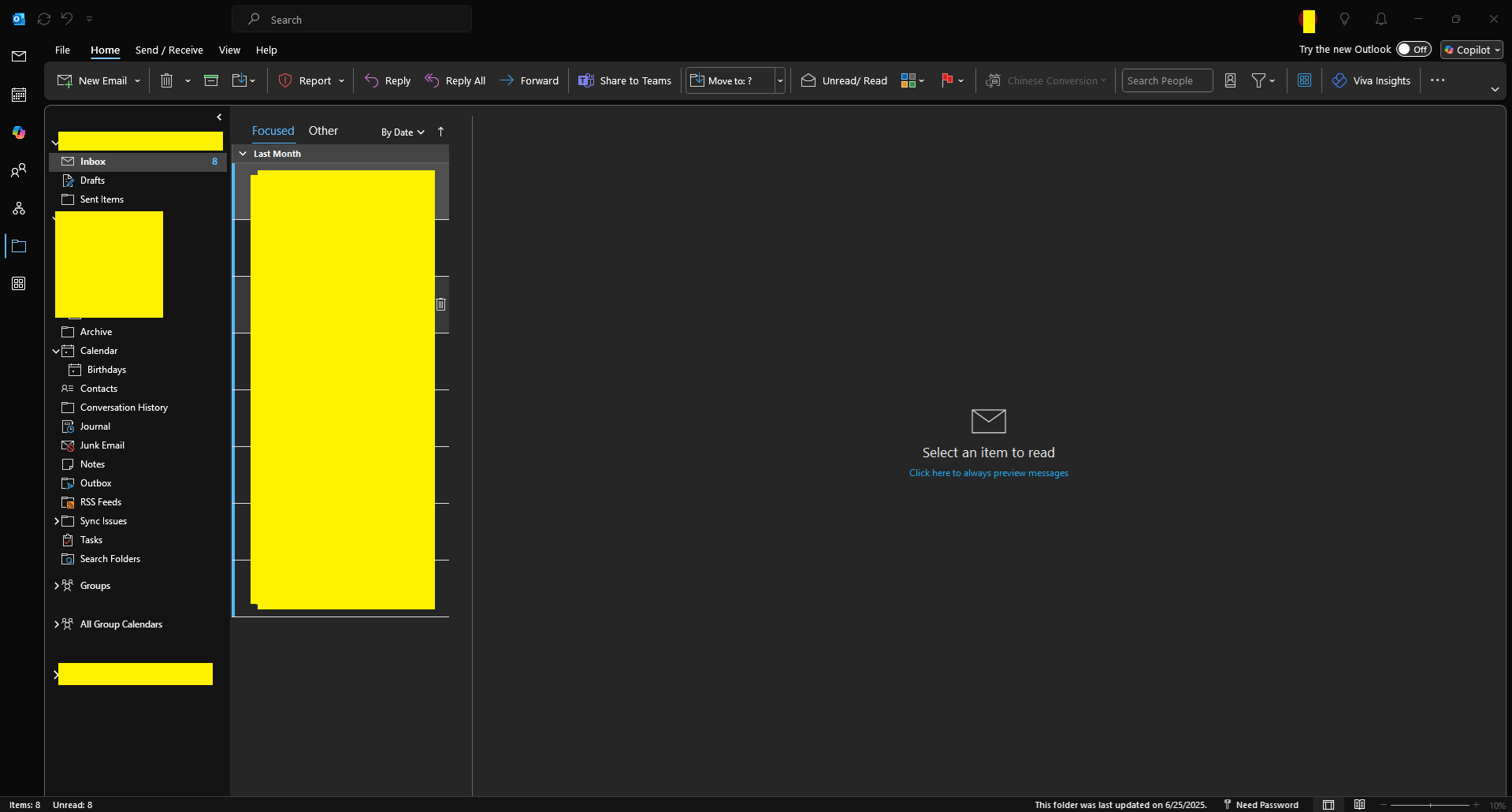Open Calendar view in left navigation rail

click(19, 95)
